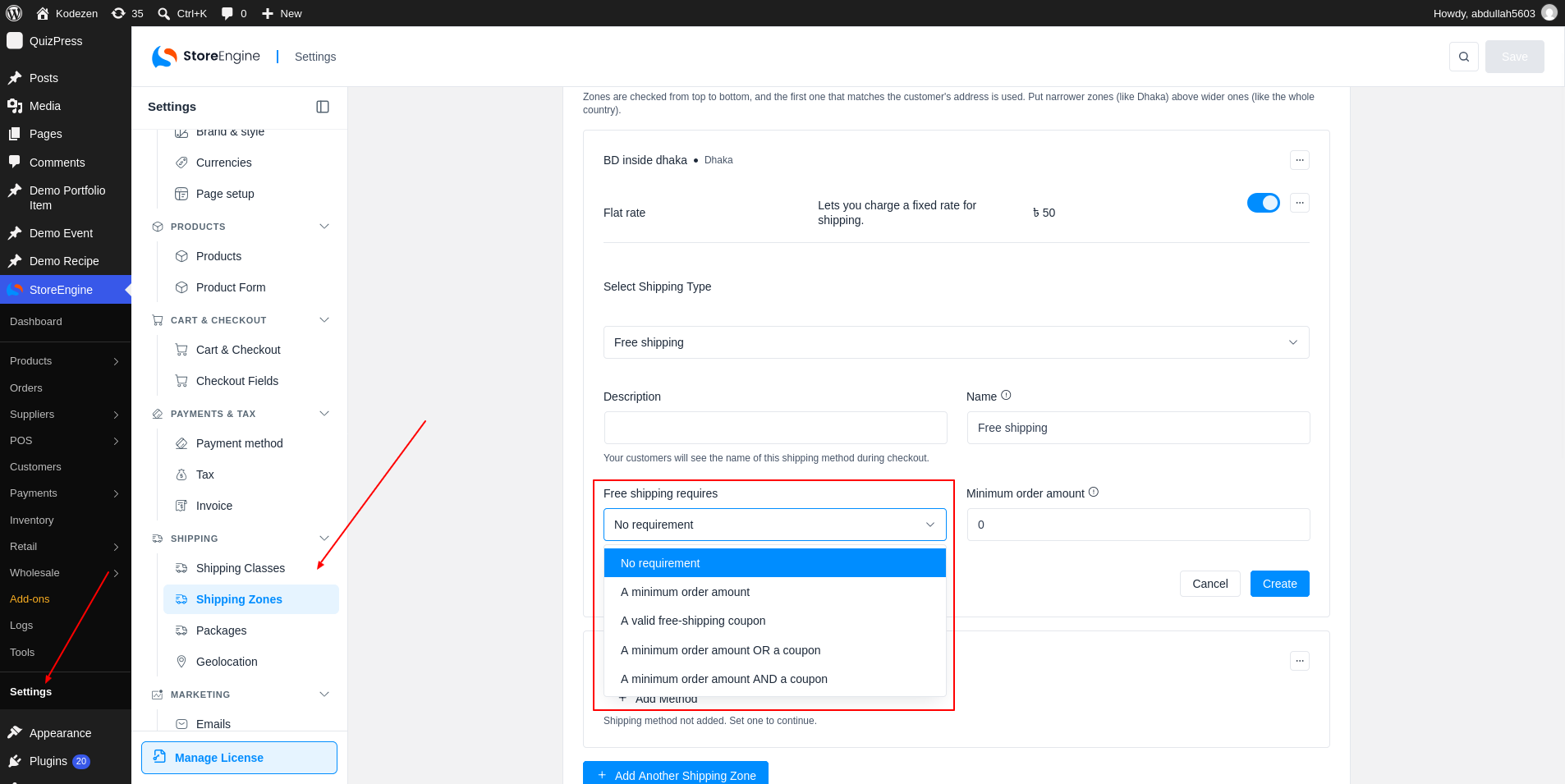Click the updates icon showing 35
The image size is (1565, 784).
tap(118, 13)
